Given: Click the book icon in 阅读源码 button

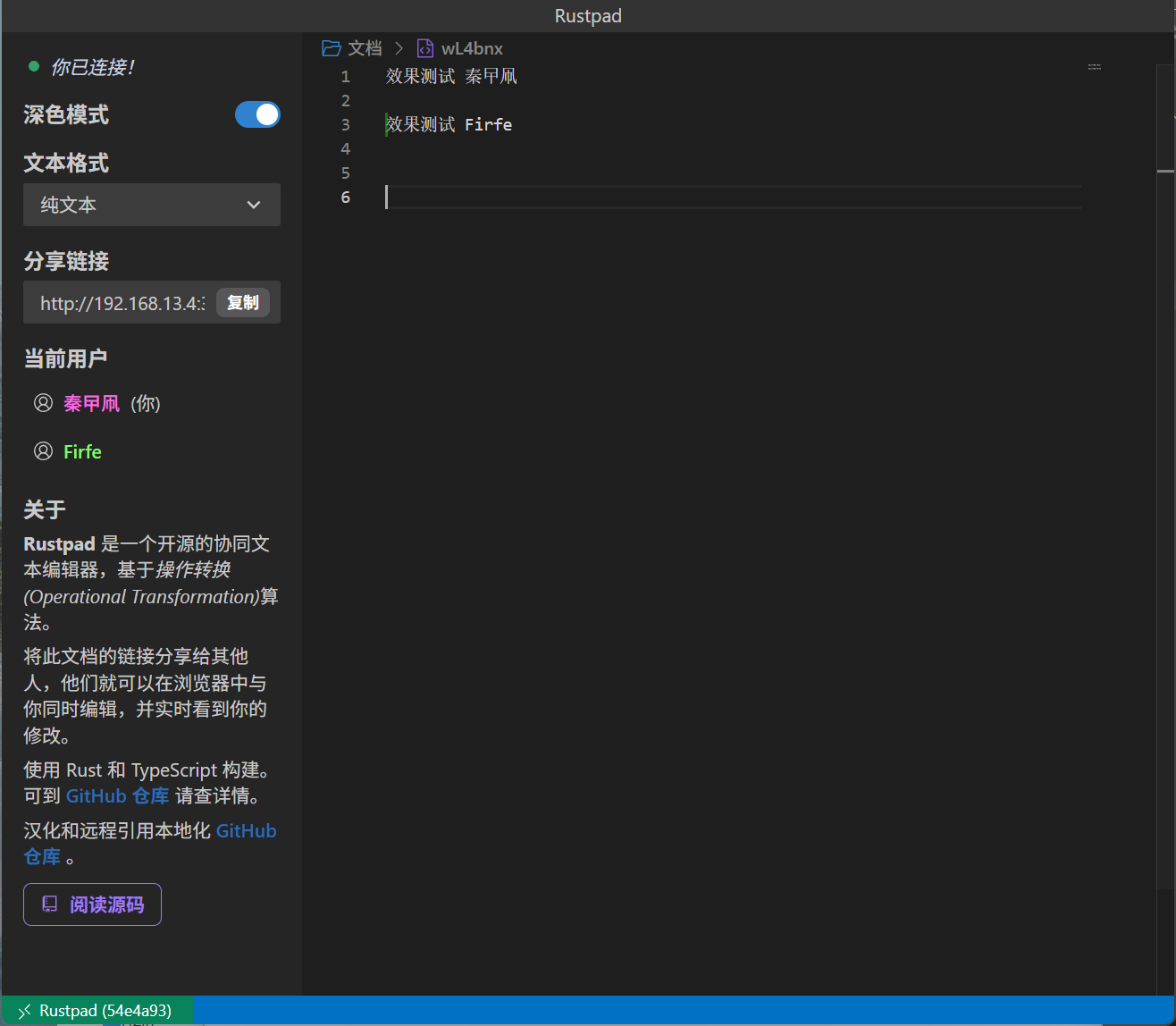Looking at the screenshot, I should [50, 904].
